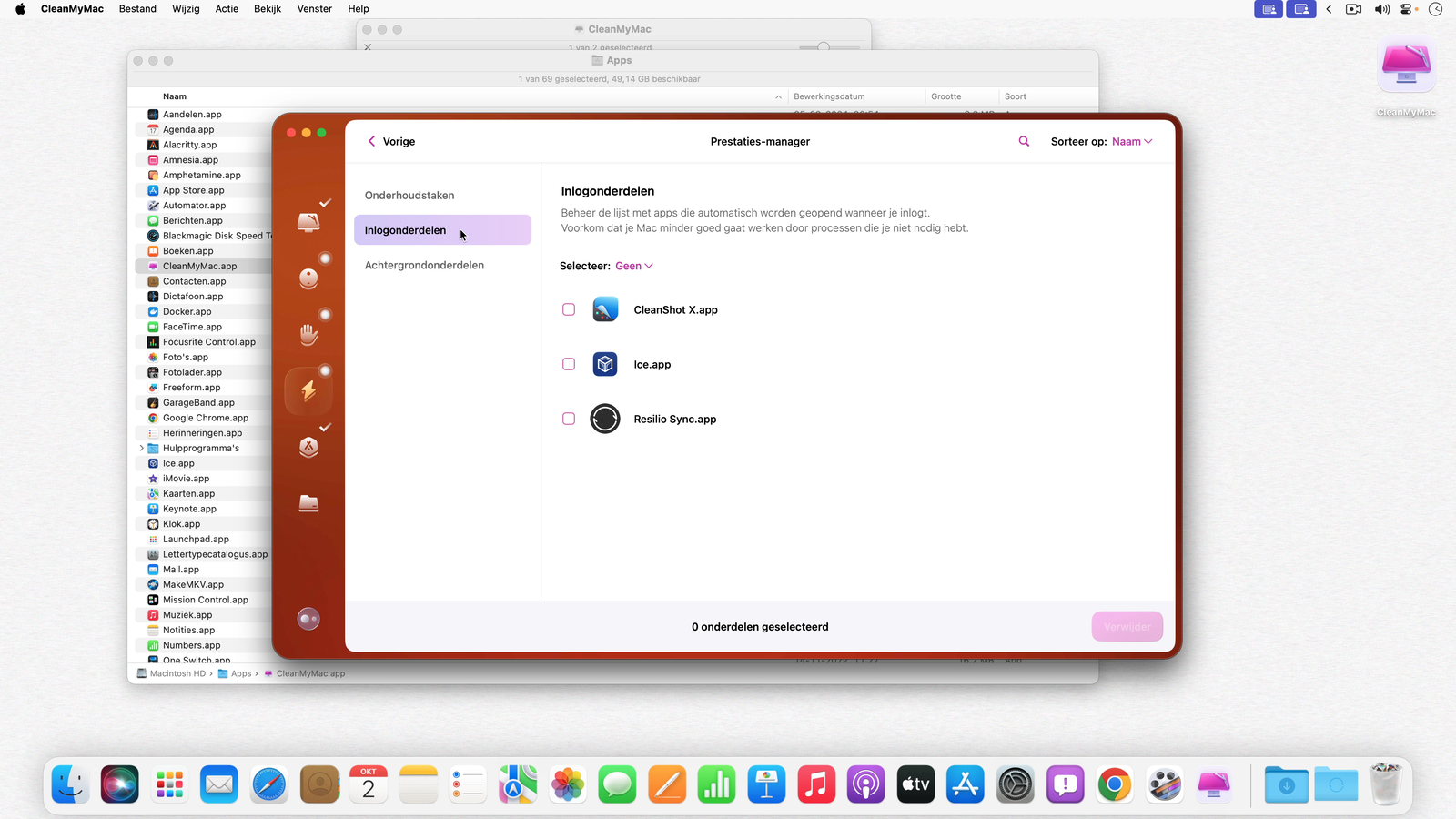Click the magenta search magnifier icon
Screen dimensions: 1456x819
[x=1024, y=141]
